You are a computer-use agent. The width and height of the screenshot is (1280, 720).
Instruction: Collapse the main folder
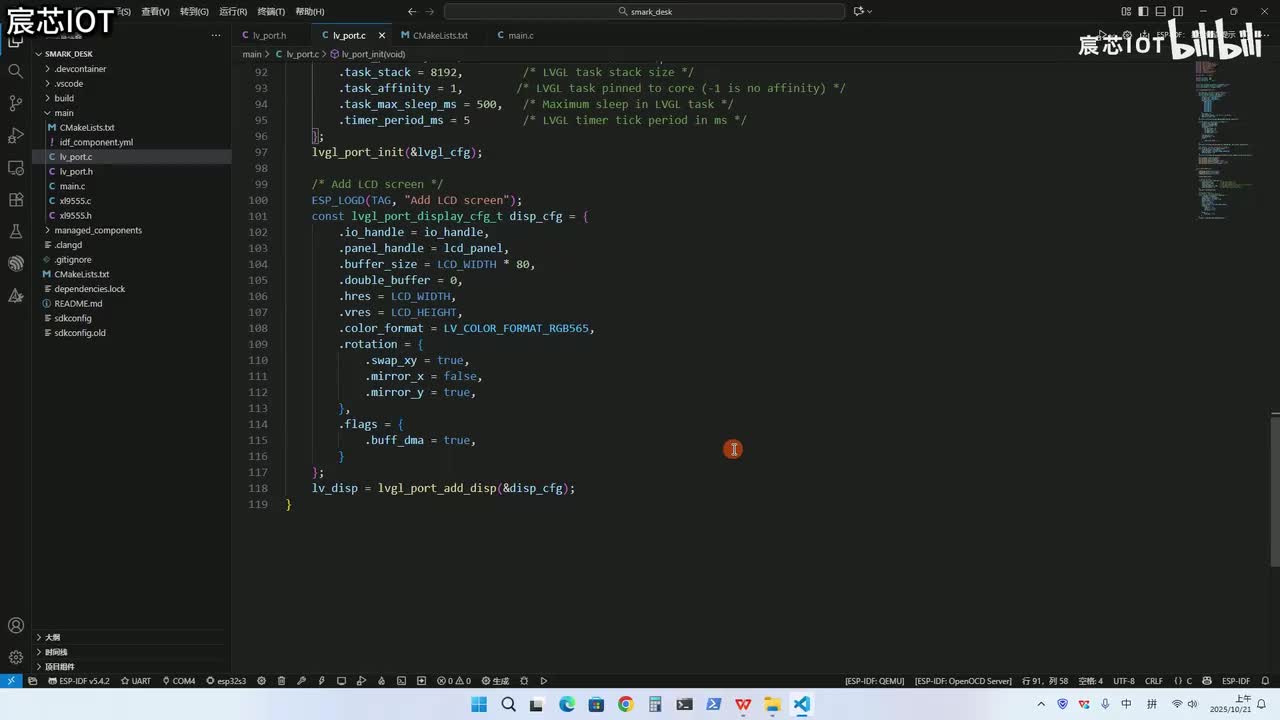click(x=132, y=113)
